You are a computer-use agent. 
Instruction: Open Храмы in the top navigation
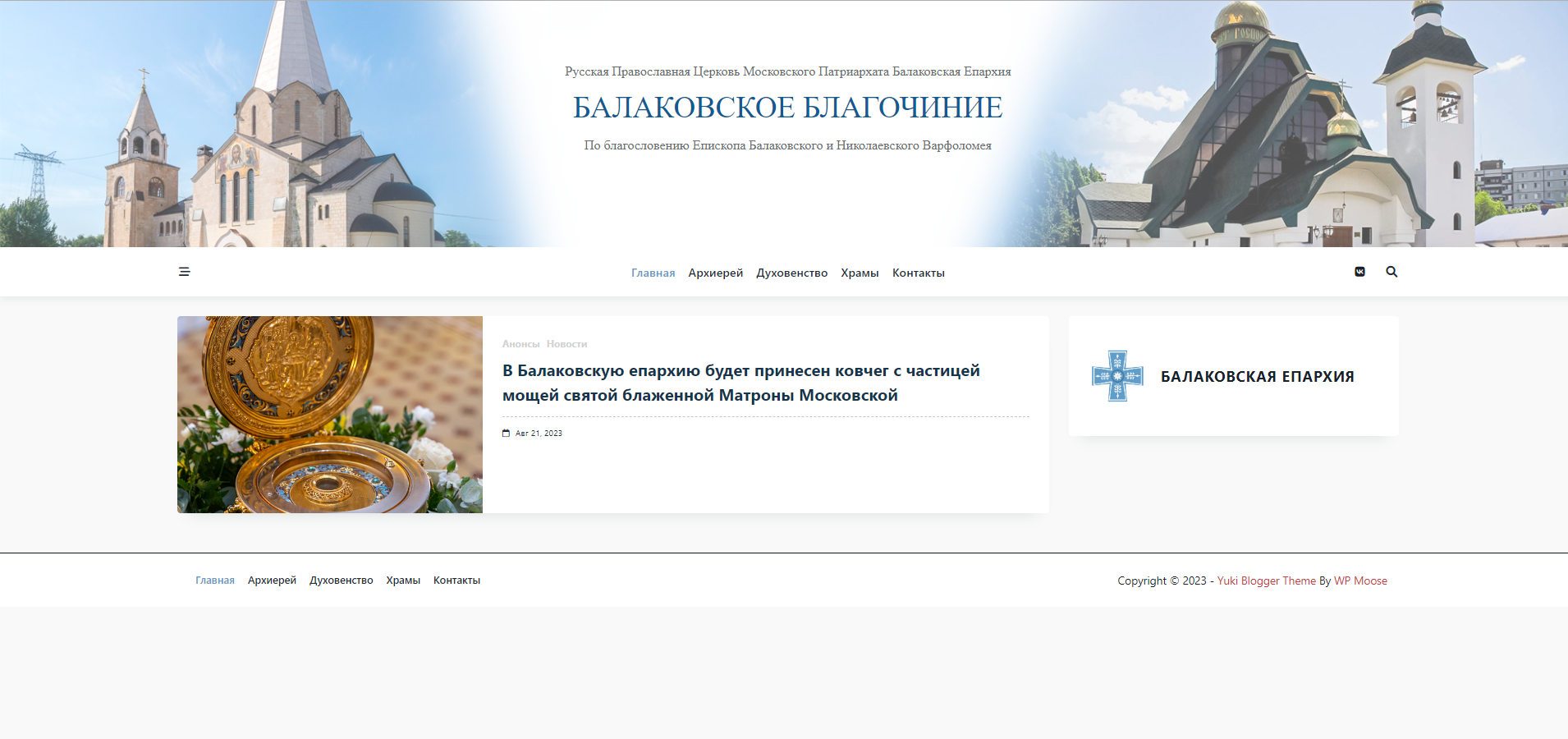(x=860, y=273)
